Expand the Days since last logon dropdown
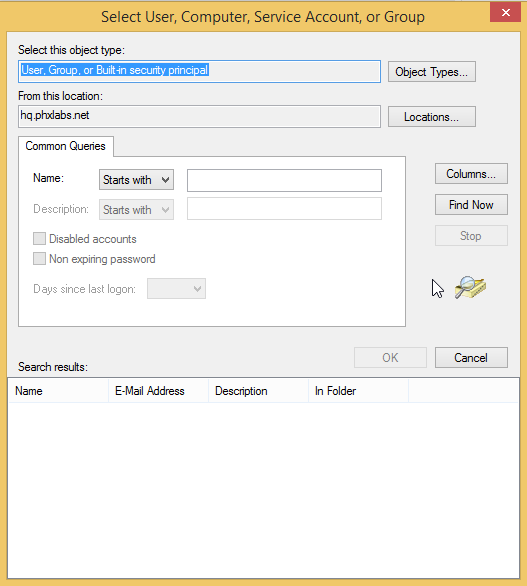Image resolution: width=527 pixels, height=586 pixels. (x=176, y=289)
